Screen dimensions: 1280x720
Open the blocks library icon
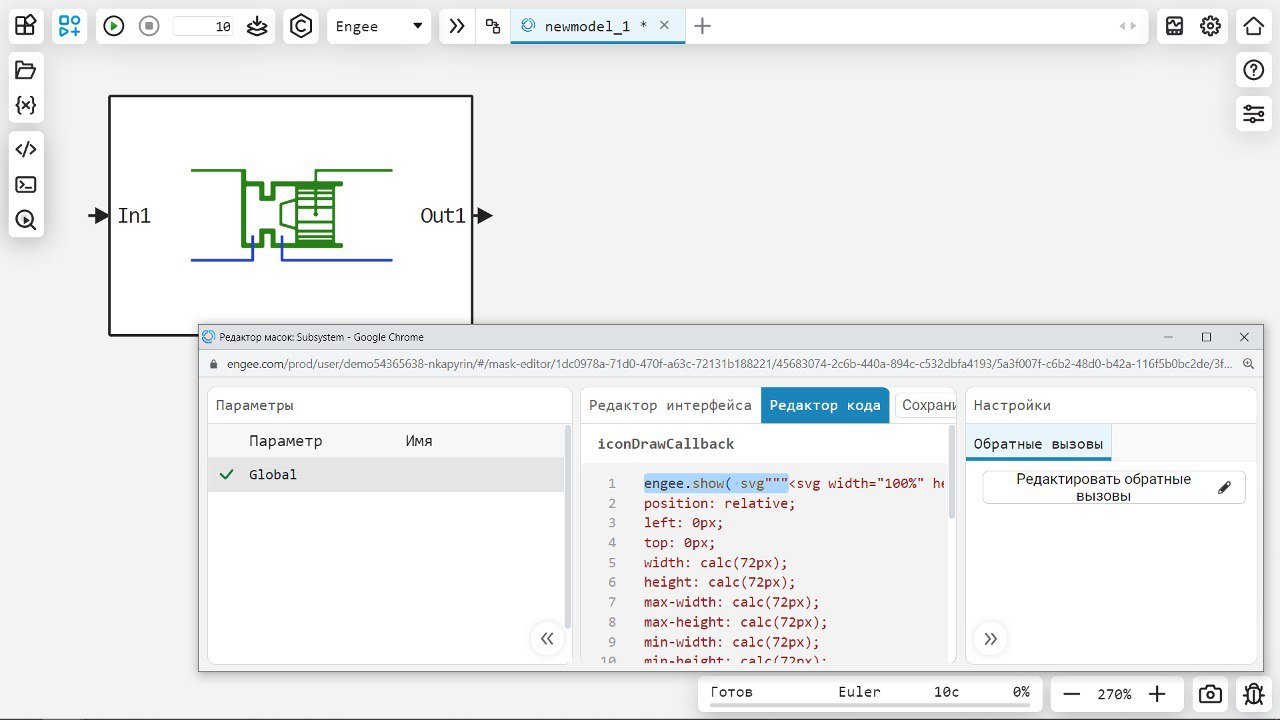26,26
